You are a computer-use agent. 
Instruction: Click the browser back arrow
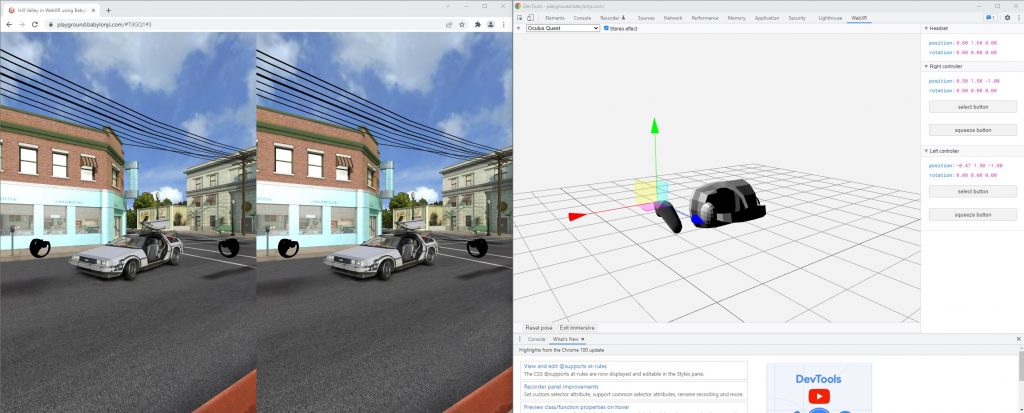(9, 24)
